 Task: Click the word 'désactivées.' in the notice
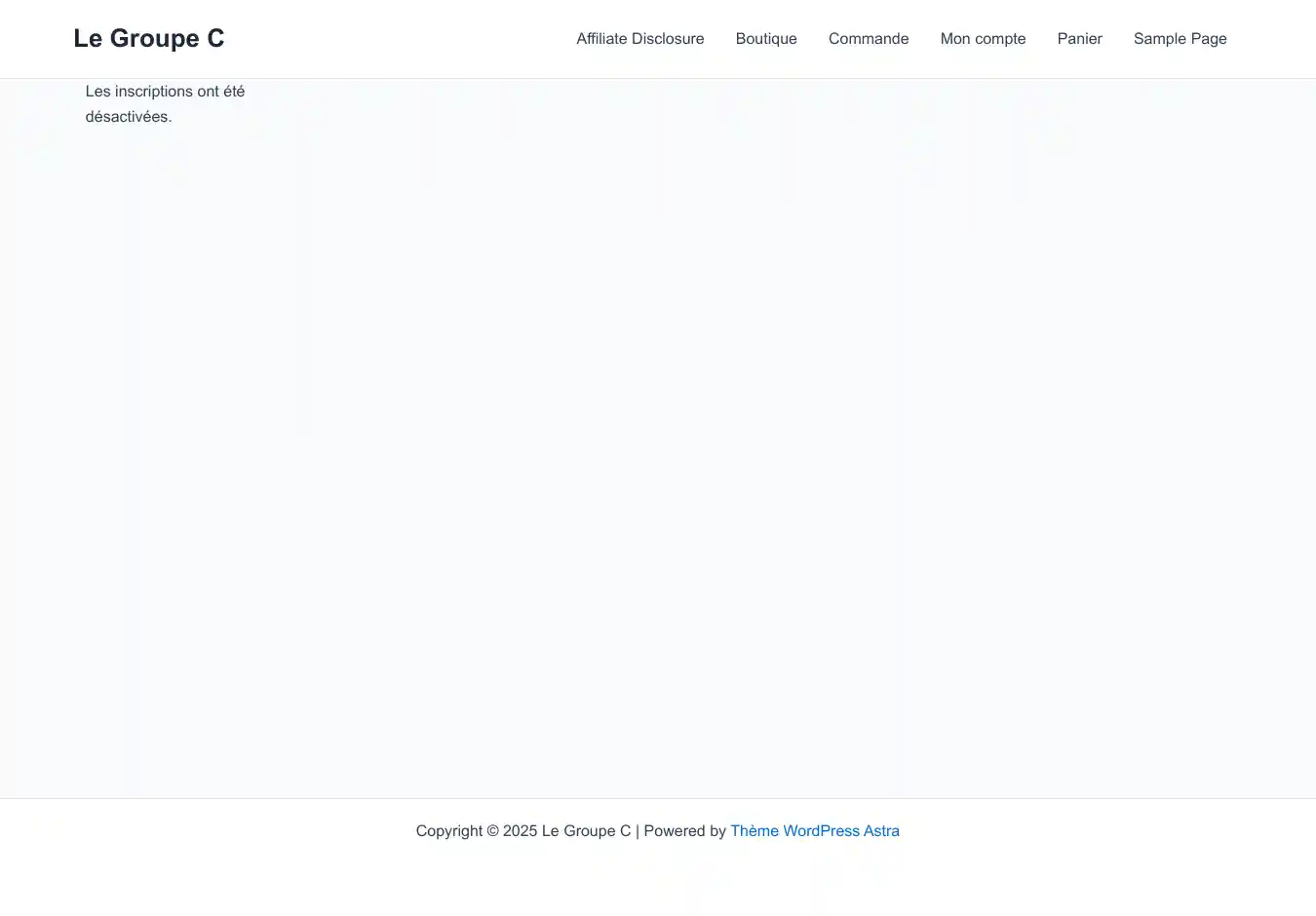click(x=128, y=117)
